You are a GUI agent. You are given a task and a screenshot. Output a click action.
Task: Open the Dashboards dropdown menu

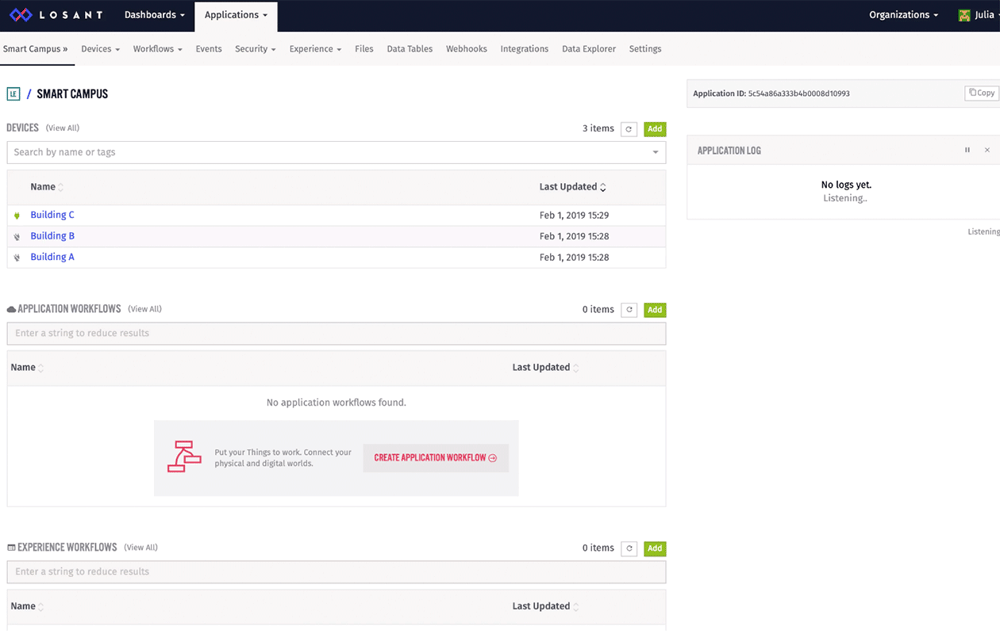pyautogui.click(x=154, y=15)
